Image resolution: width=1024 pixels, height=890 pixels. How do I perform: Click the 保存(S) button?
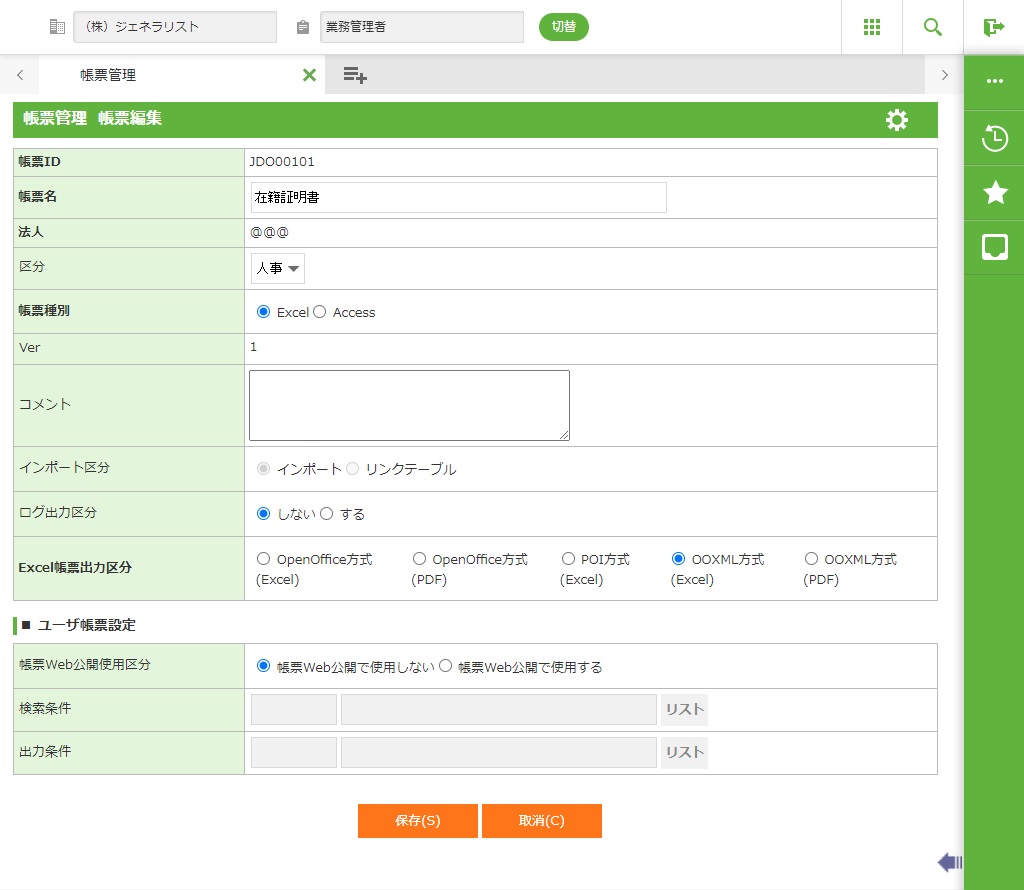pyautogui.click(x=417, y=821)
